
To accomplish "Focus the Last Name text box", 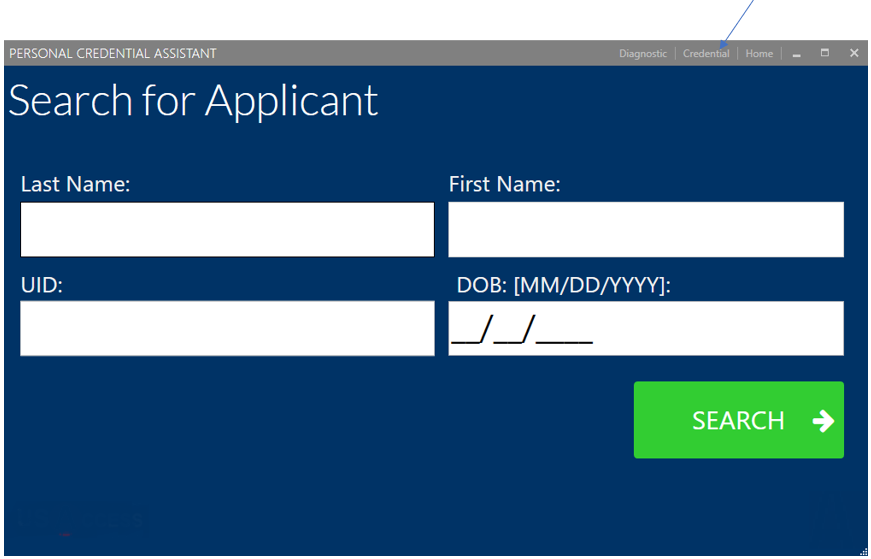I will point(227,230).
